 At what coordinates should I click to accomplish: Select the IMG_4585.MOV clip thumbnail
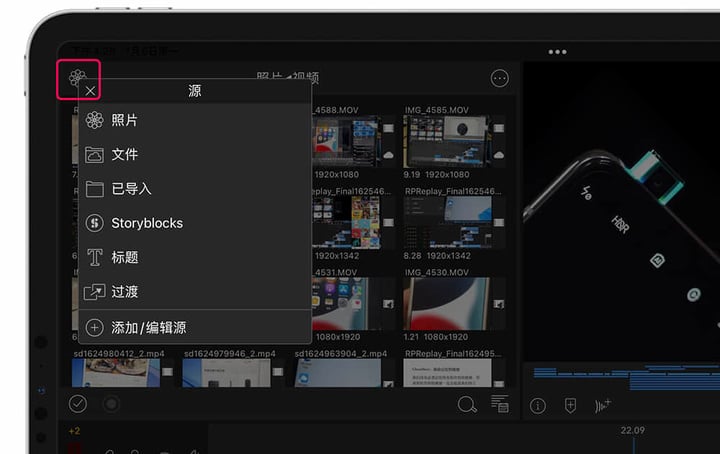tap(448, 142)
